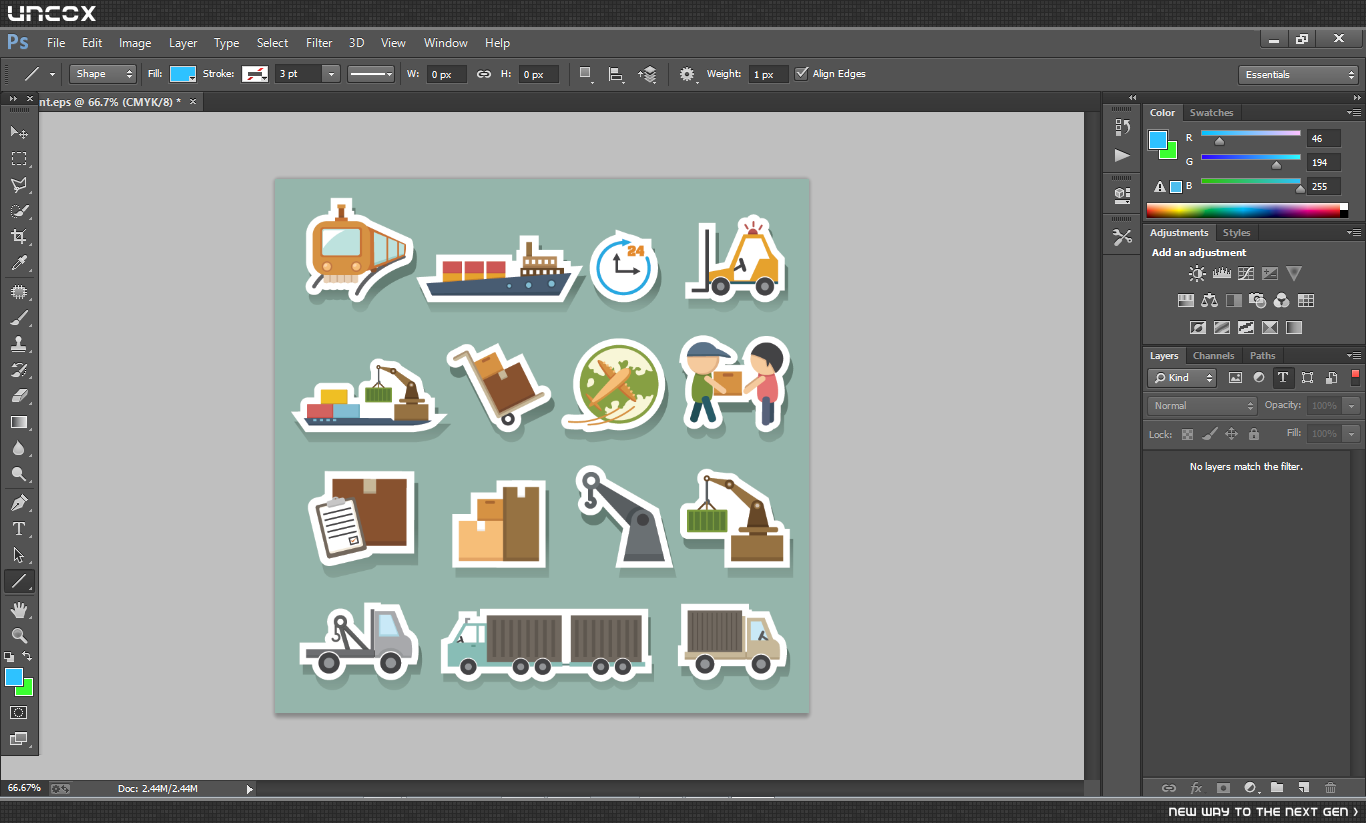Image resolution: width=1366 pixels, height=823 pixels.
Task: Select the Brush tool
Action: pyautogui.click(x=19, y=318)
